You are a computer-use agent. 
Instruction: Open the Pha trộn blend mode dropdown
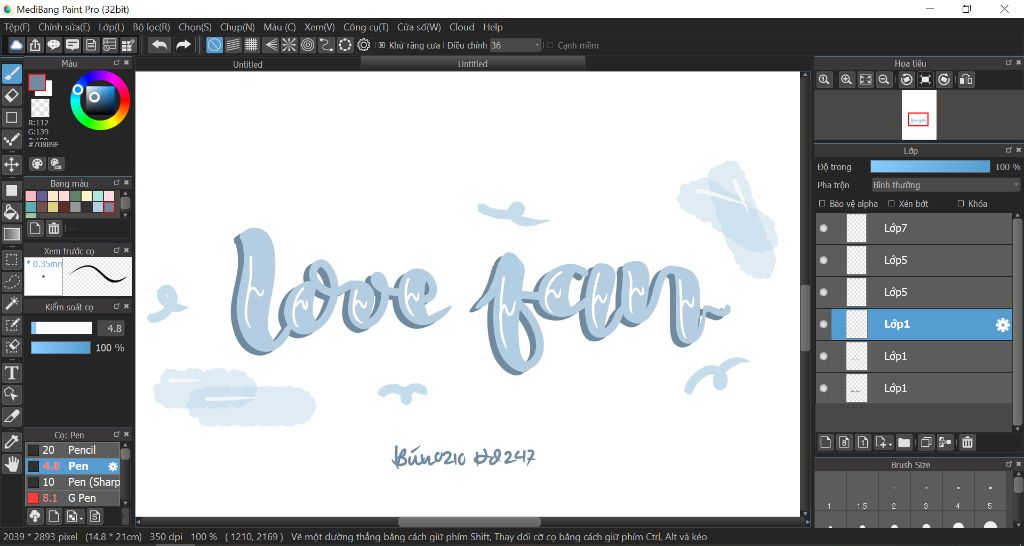946,185
